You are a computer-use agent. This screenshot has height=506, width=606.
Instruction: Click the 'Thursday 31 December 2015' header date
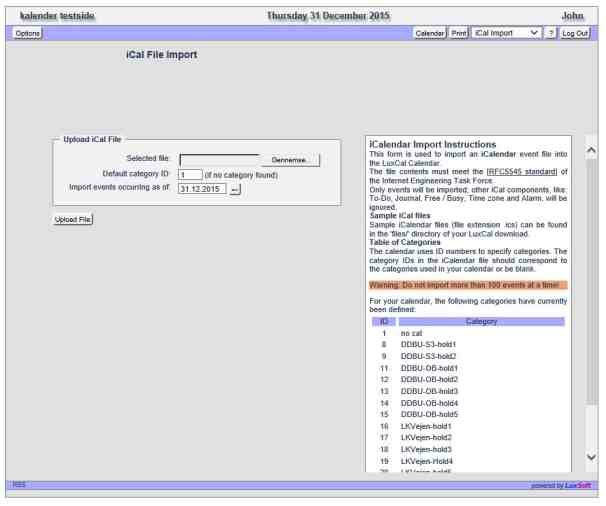click(x=329, y=16)
